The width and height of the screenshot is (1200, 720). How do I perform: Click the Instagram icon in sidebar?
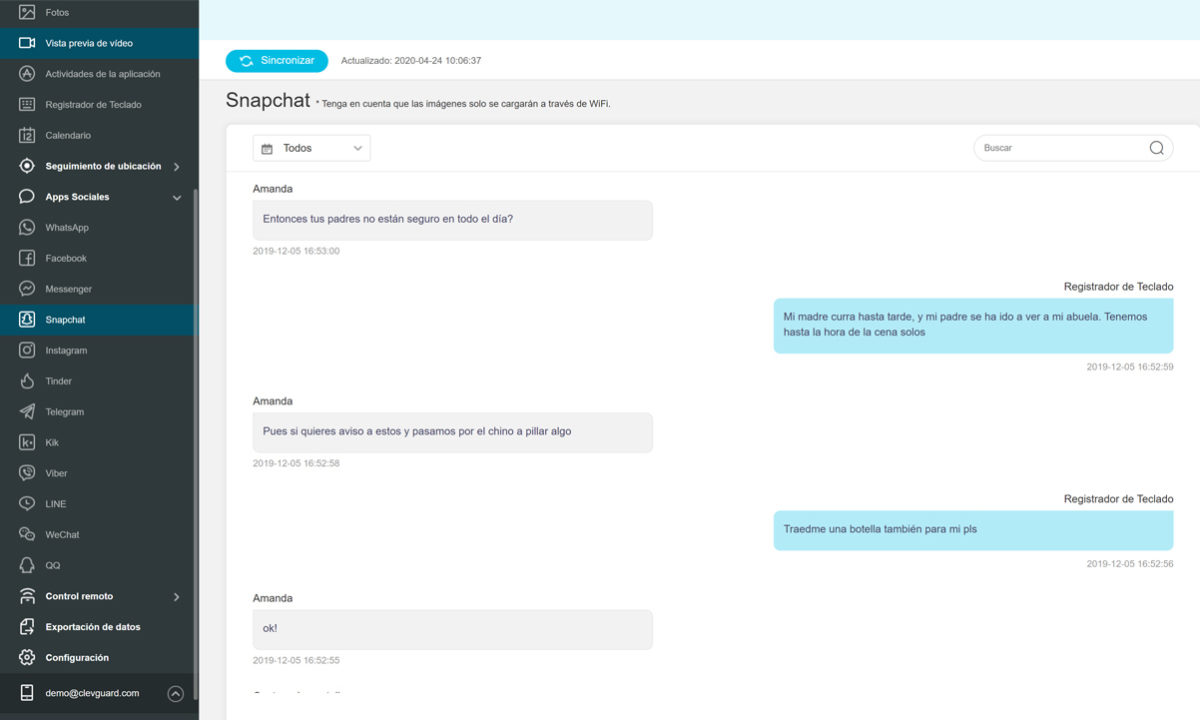pyautogui.click(x=27, y=351)
